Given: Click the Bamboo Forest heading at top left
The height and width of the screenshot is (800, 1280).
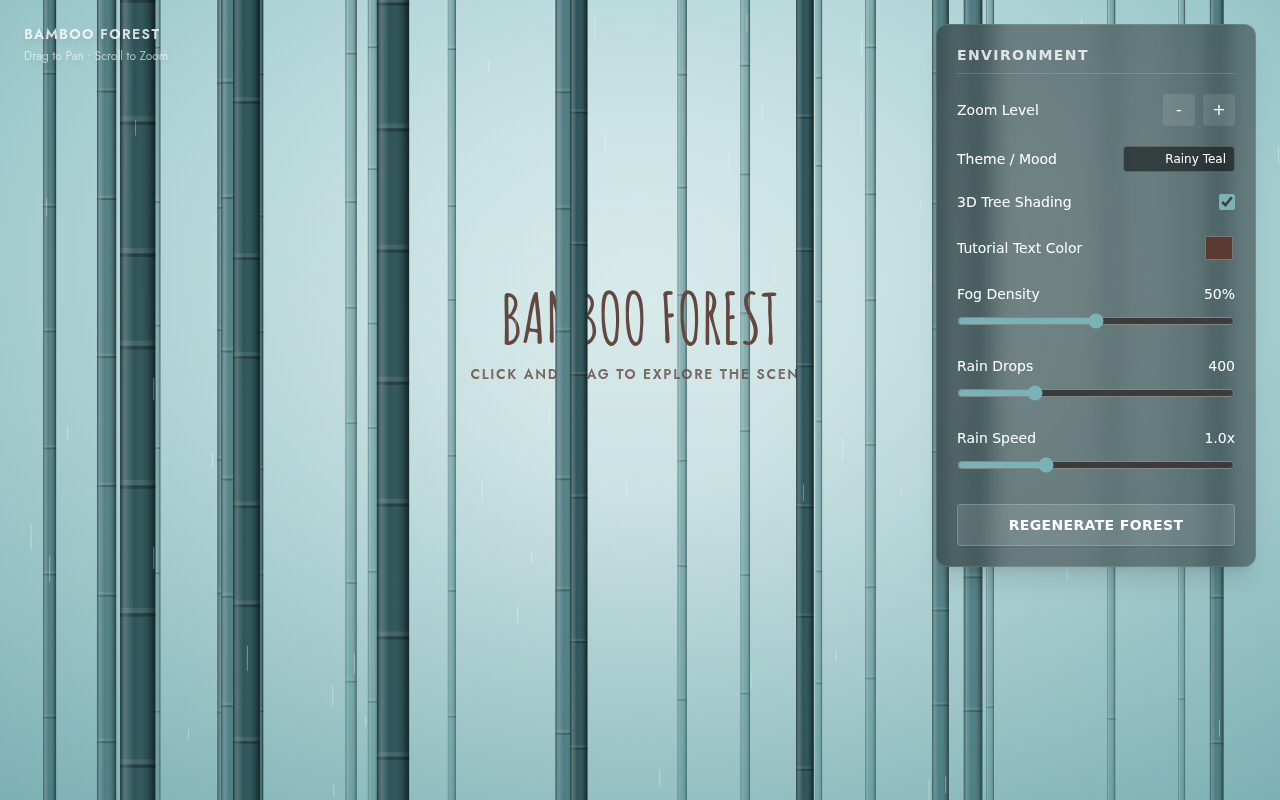Looking at the screenshot, I should (92, 34).
